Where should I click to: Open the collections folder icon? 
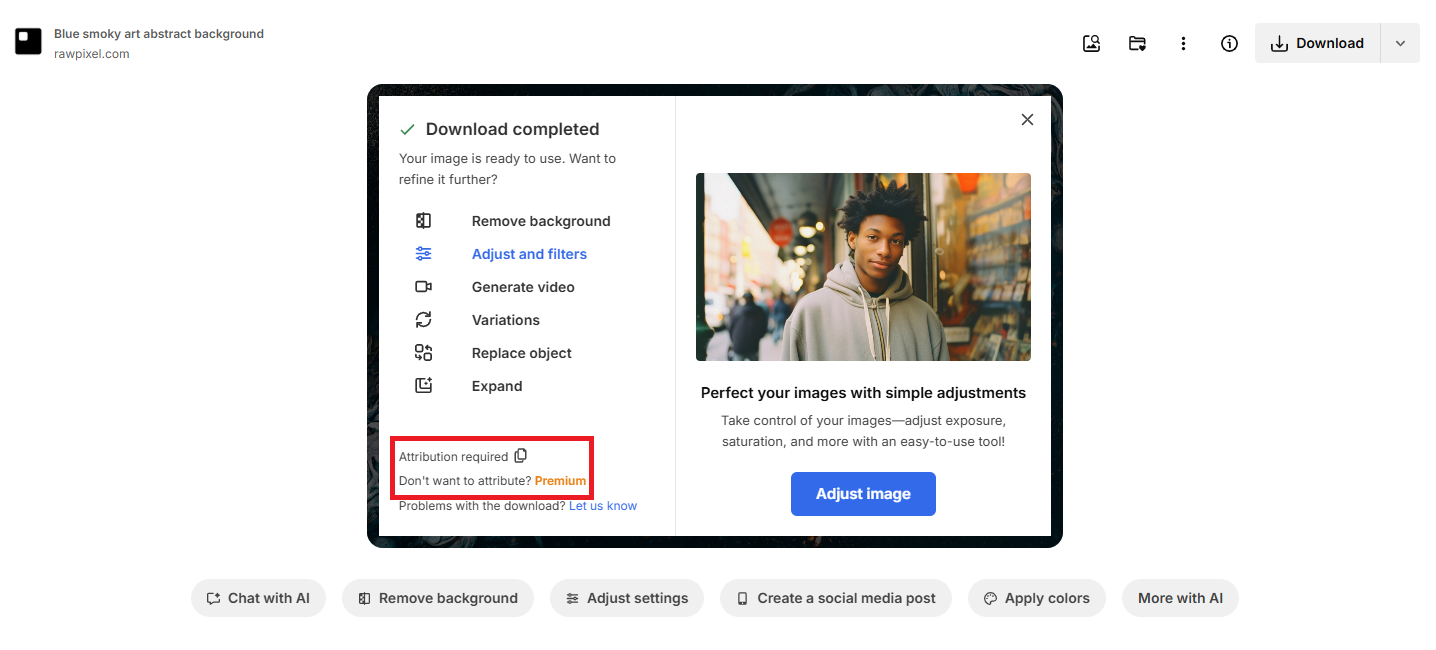(1137, 43)
